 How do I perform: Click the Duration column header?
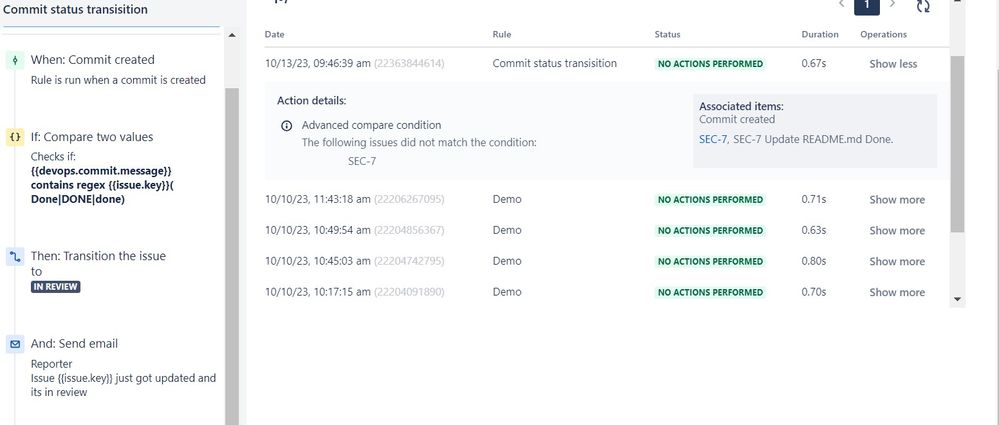[820, 34]
